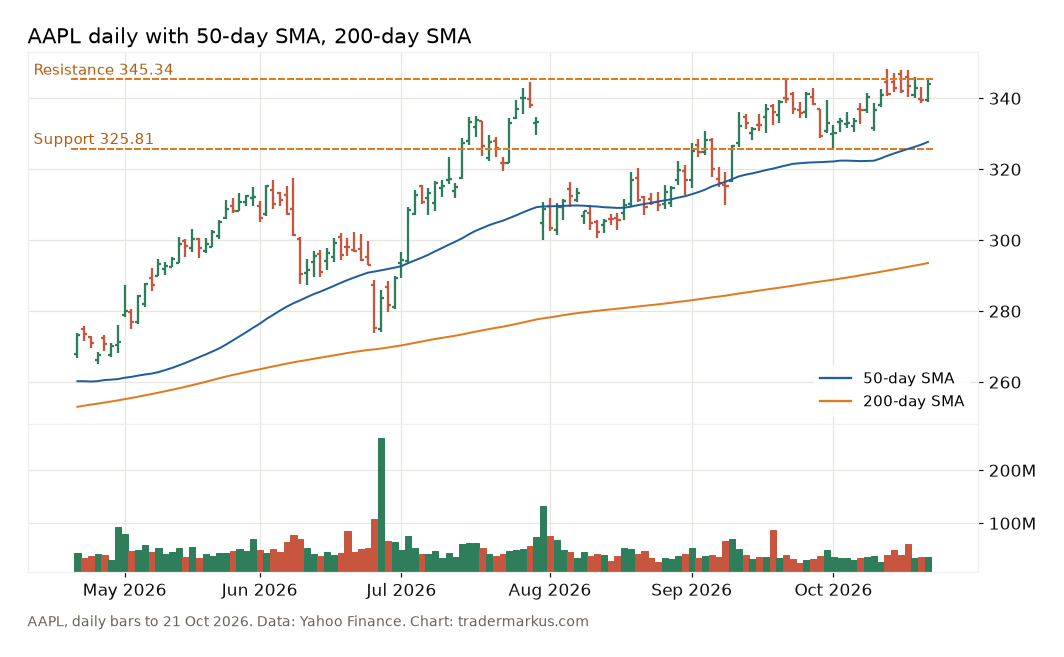Click the 100M volume axis label
The image size is (1064, 657).
1011,524
